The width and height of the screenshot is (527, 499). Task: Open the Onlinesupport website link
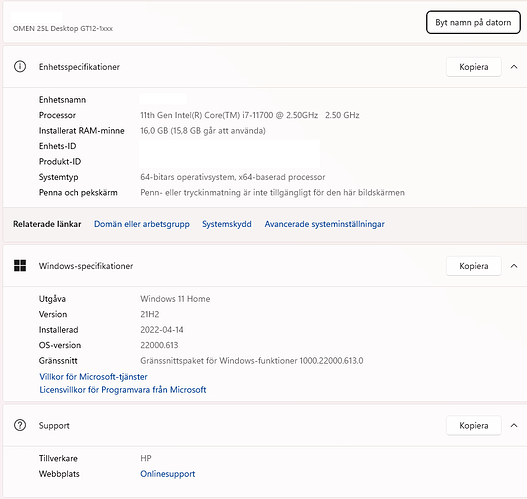167,474
